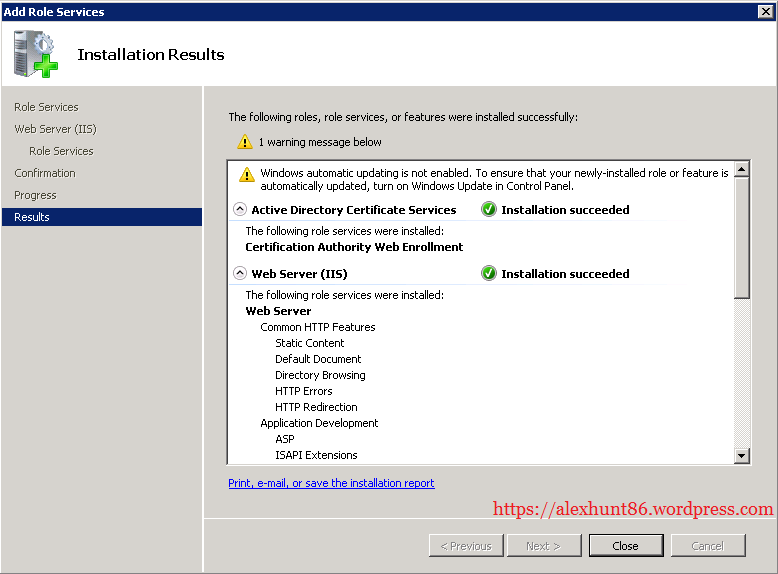Click the warning icon next to Windows automatic updating message
The height and width of the screenshot is (574, 778).
tap(246, 174)
